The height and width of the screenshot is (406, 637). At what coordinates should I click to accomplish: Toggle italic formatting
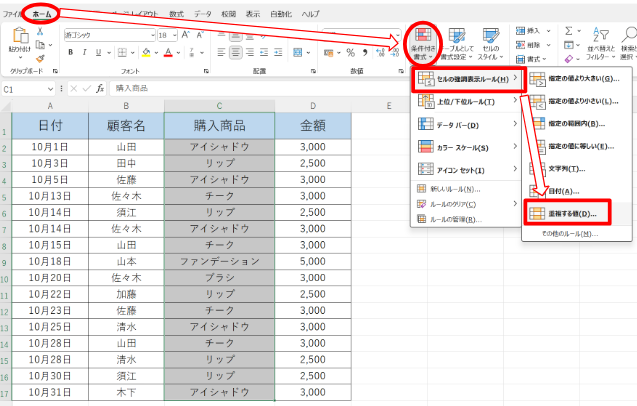84,52
